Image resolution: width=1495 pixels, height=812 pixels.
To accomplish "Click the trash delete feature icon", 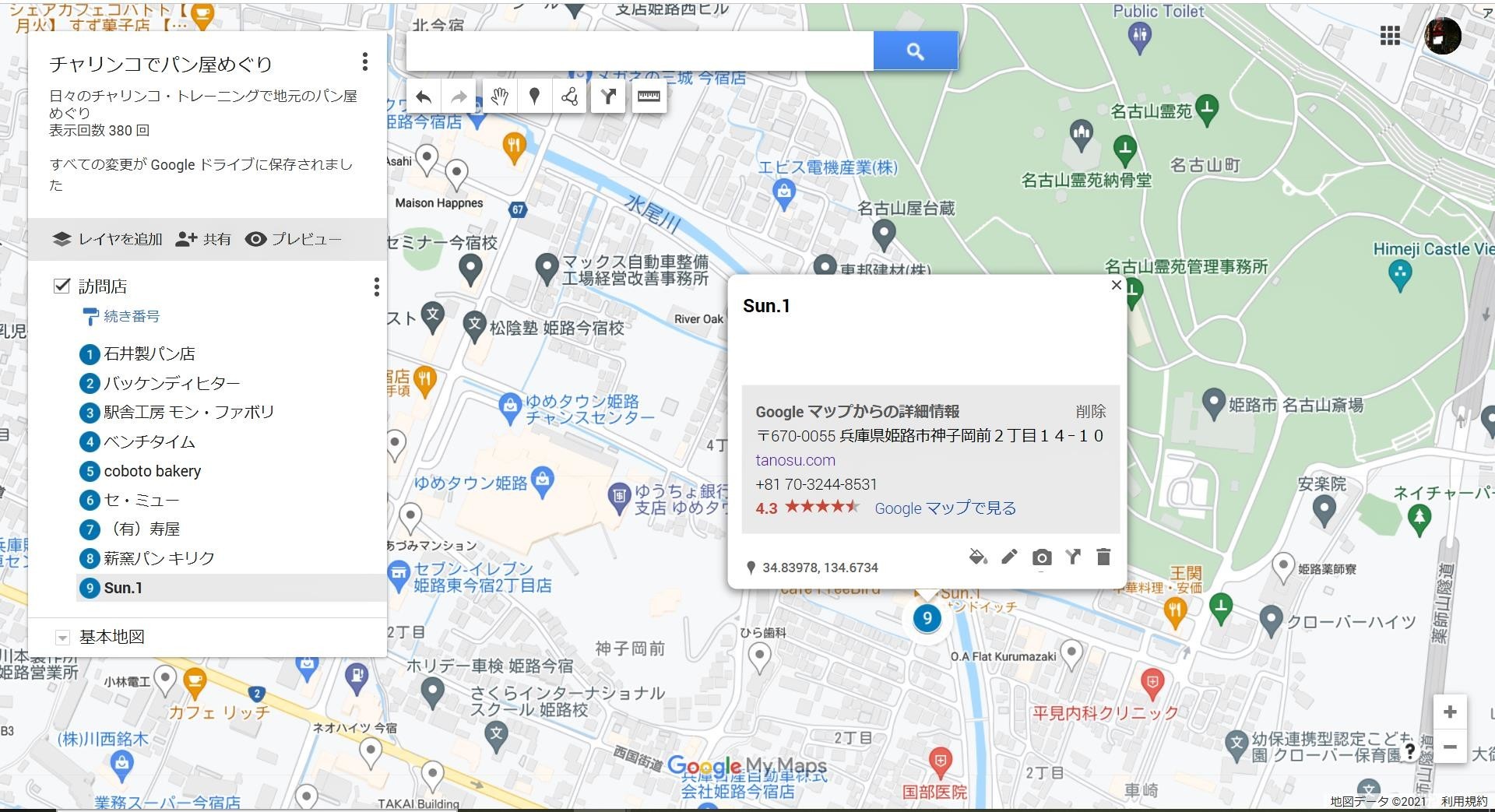I will click(1103, 557).
